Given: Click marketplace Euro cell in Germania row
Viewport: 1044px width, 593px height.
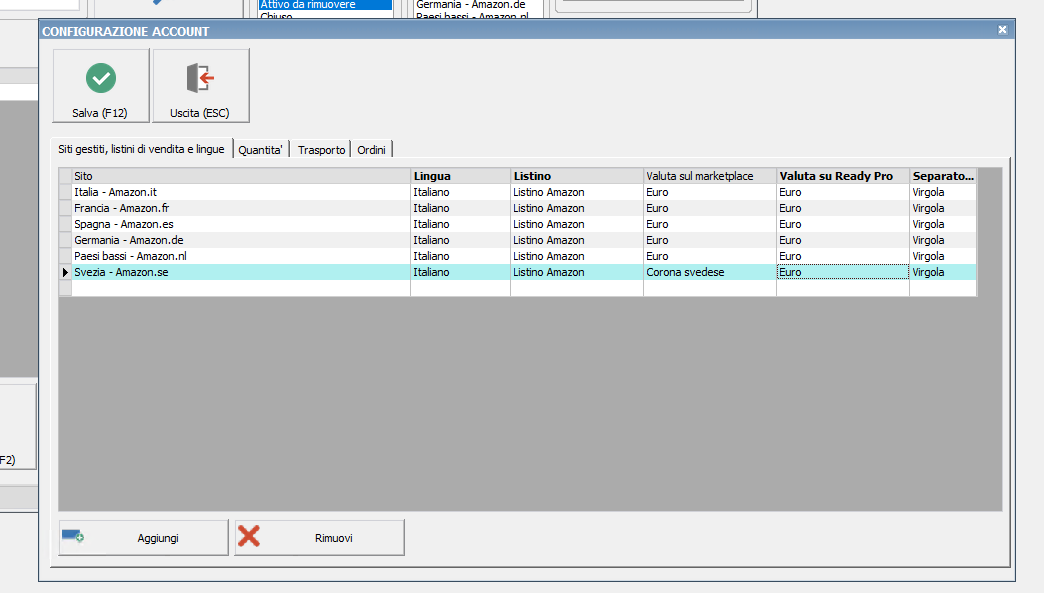Looking at the screenshot, I should (710, 240).
